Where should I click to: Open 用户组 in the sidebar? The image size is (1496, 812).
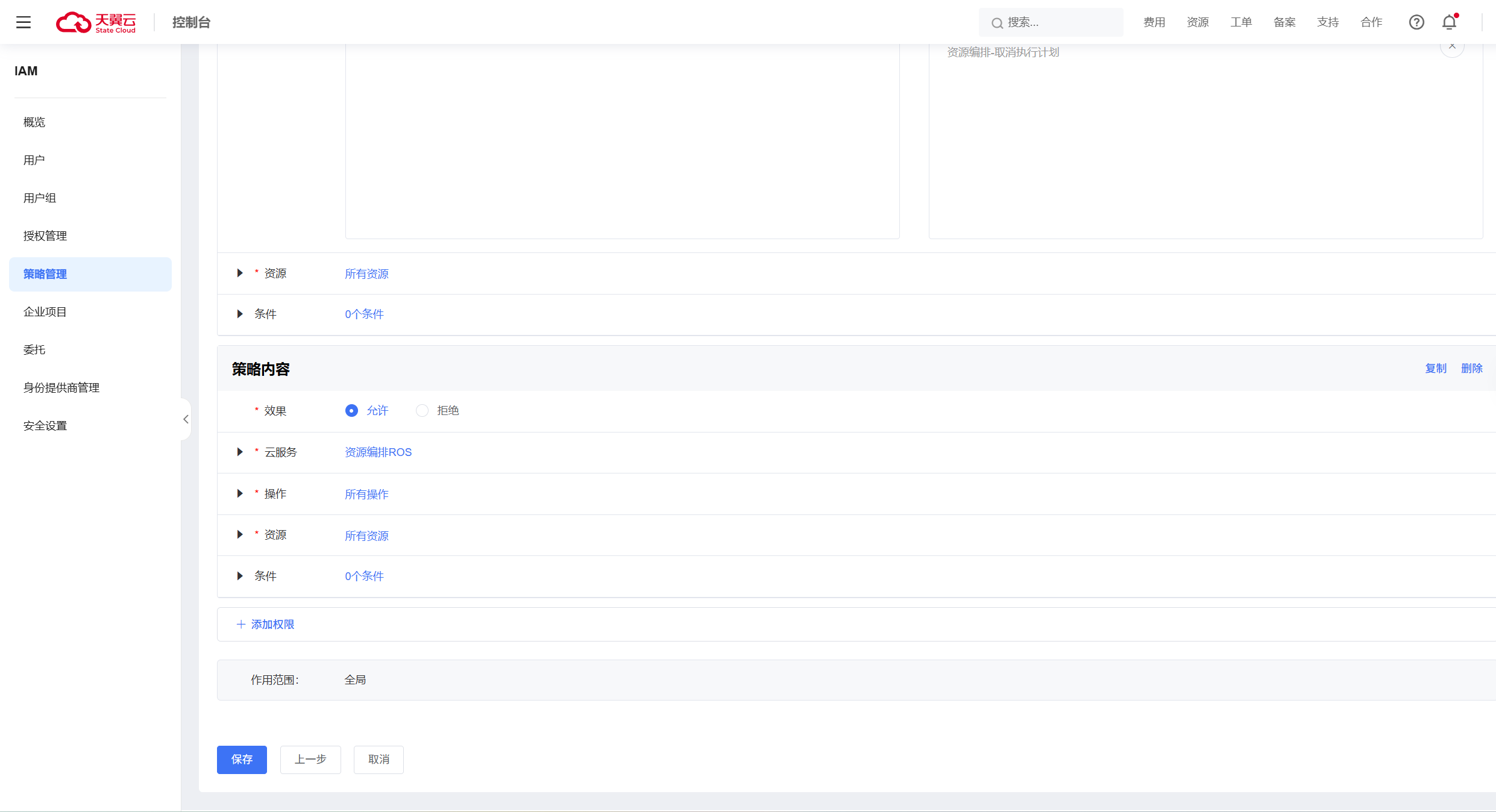(40, 198)
